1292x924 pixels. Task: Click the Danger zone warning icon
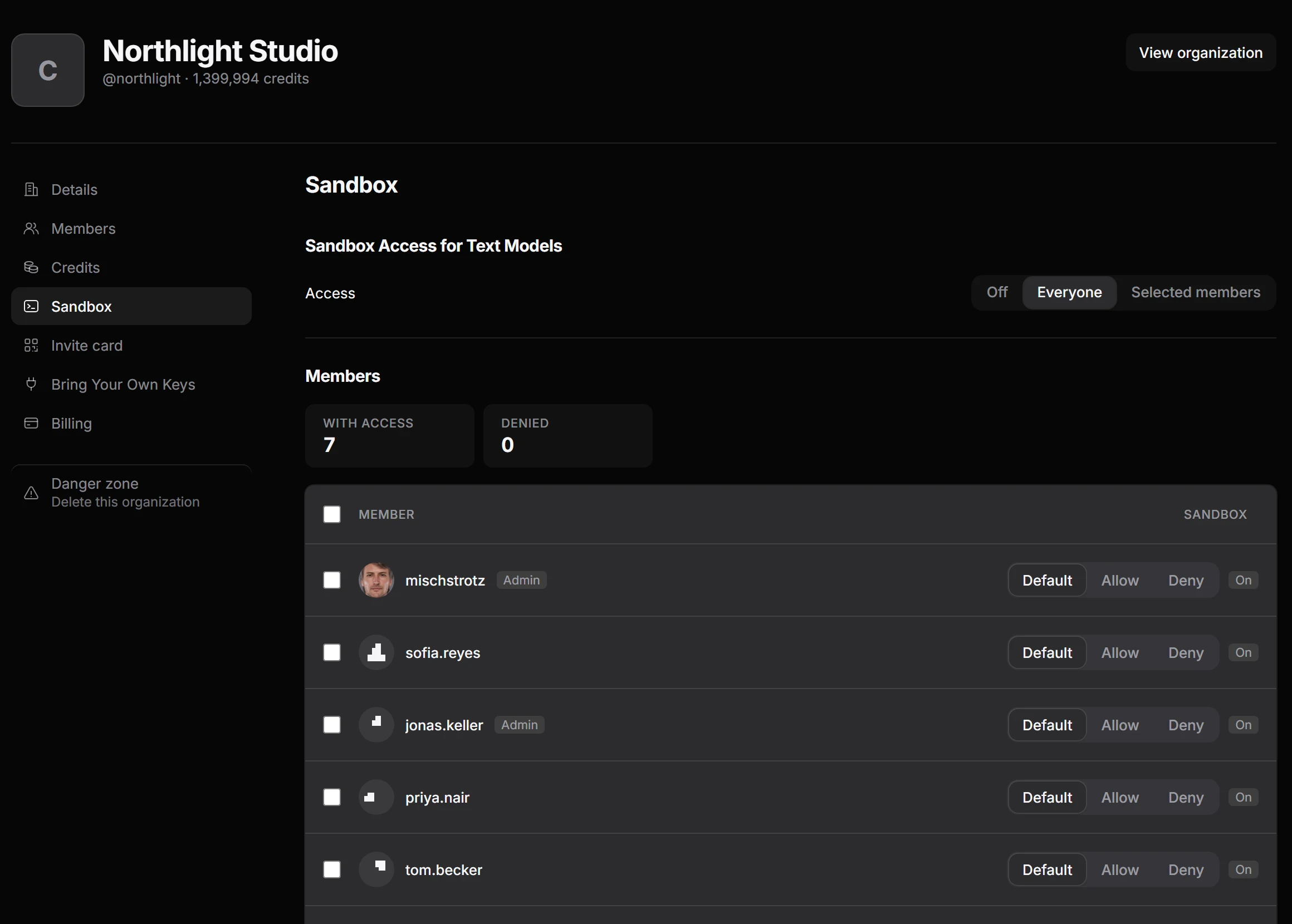(x=31, y=493)
